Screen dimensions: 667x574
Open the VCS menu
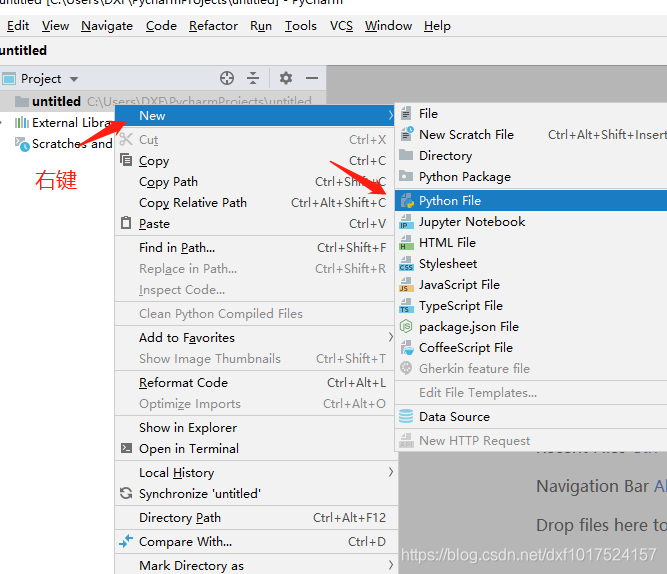pyautogui.click(x=341, y=26)
